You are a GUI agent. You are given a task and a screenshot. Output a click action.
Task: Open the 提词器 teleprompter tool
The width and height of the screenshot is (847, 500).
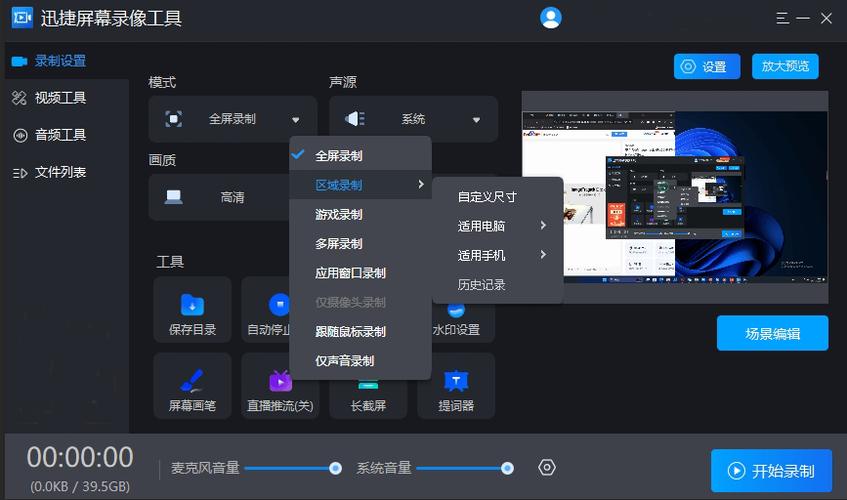[x=456, y=386]
